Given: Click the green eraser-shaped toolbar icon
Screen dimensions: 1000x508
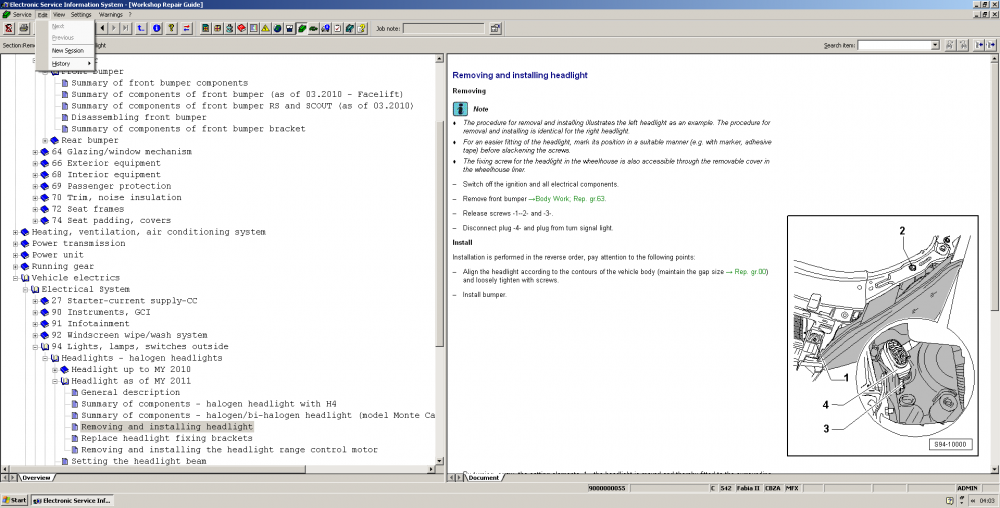Looking at the screenshot, I should point(302,28).
